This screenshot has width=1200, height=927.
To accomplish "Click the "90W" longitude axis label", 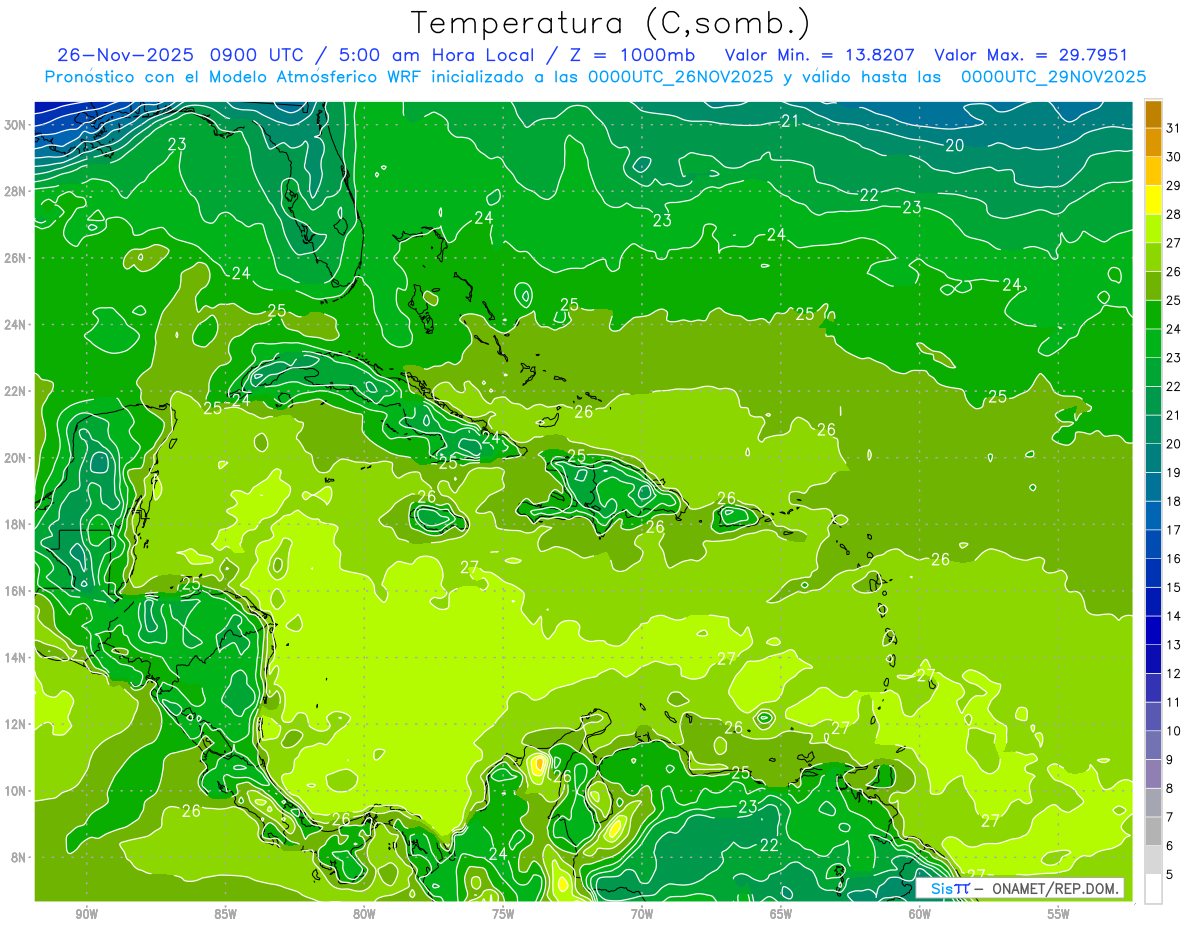I will pyautogui.click(x=87, y=914).
